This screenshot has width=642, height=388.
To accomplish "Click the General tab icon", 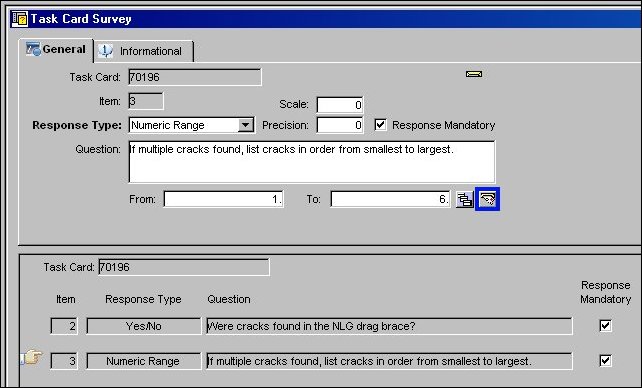I will click(x=33, y=49).
